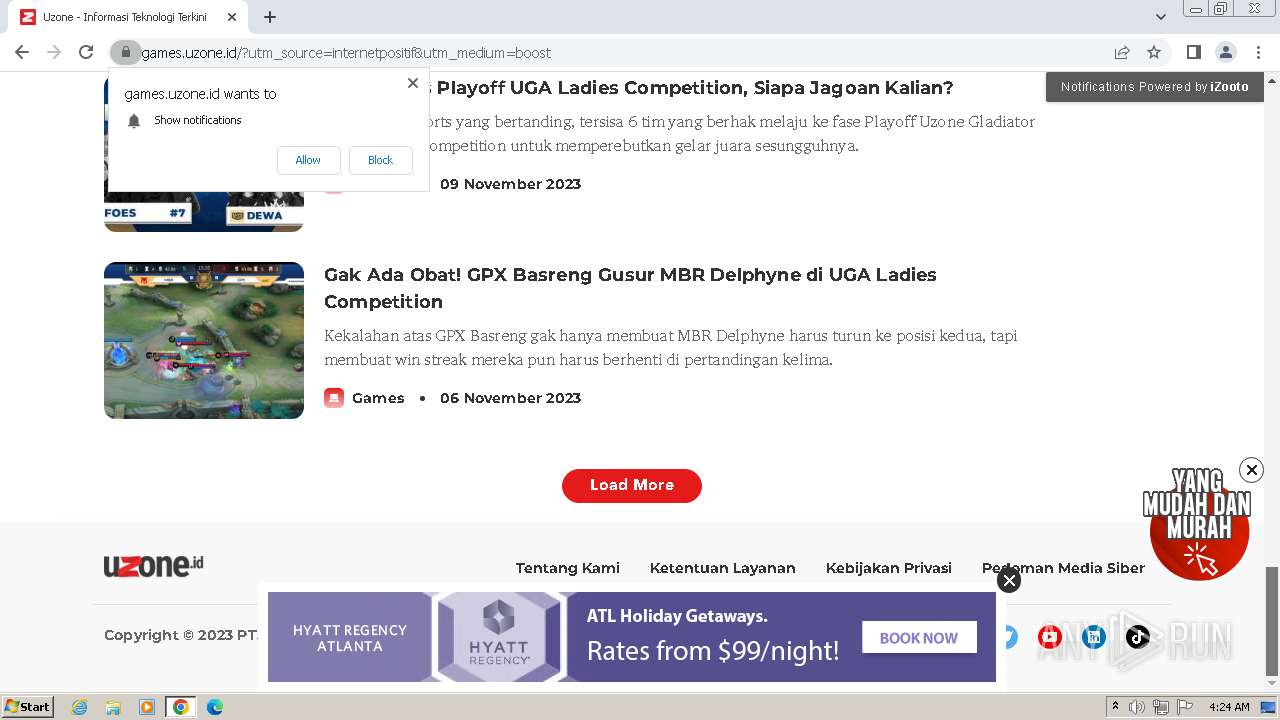Click the 09 November 2023 article date

[510, 184]
